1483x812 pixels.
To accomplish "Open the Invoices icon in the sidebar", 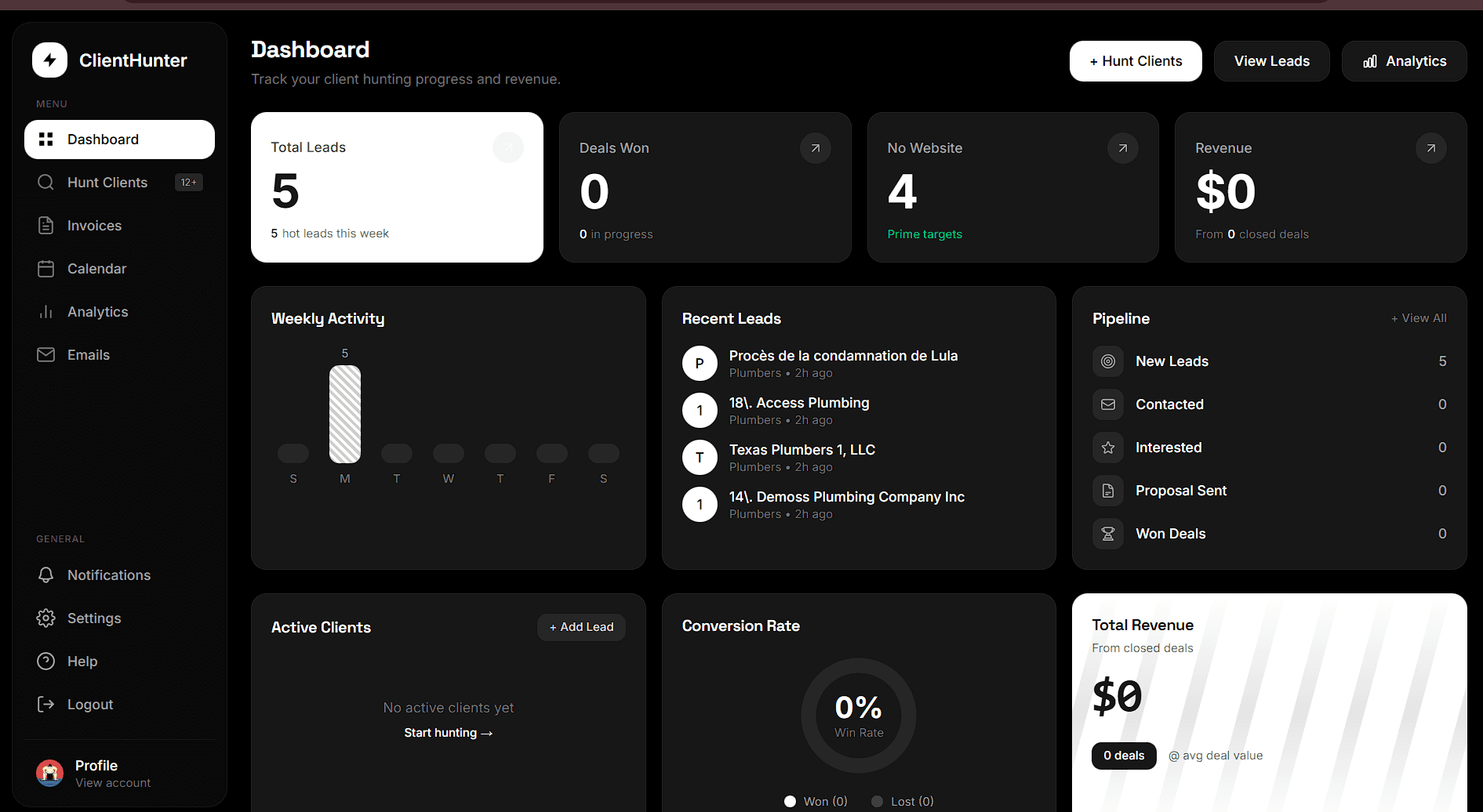I will [46, 225].
